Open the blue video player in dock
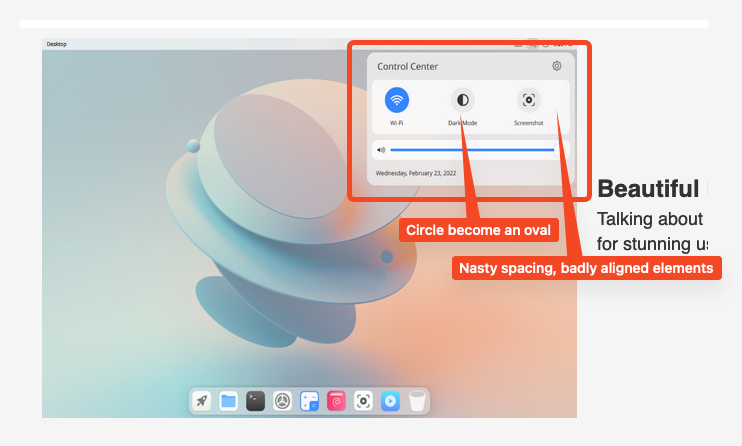Viewport: 742px width, 446px height. pyautogui.click(x=390, y=401)
